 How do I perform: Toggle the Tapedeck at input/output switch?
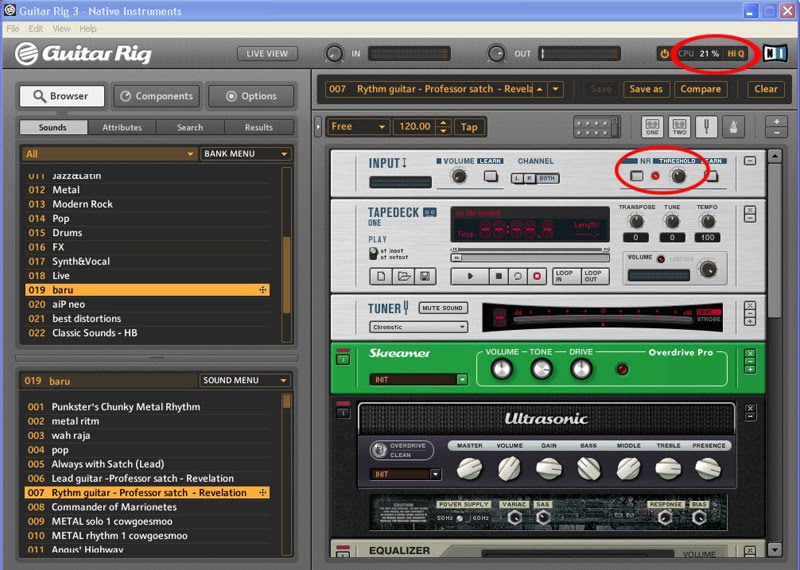tap(373, 254)
